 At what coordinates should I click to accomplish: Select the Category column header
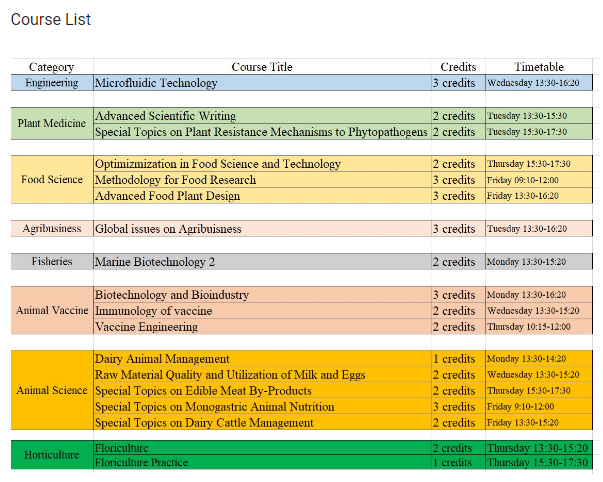[x=51, y=67]
